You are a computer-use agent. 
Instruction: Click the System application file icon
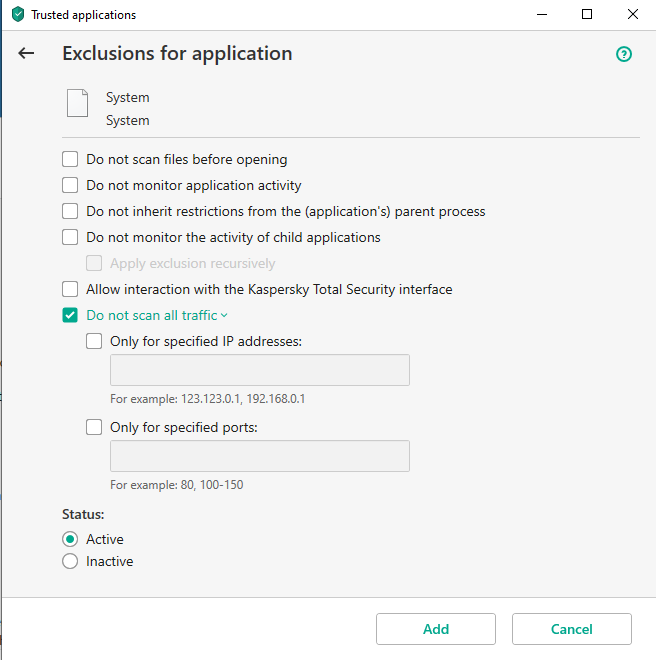pos(77,103)
